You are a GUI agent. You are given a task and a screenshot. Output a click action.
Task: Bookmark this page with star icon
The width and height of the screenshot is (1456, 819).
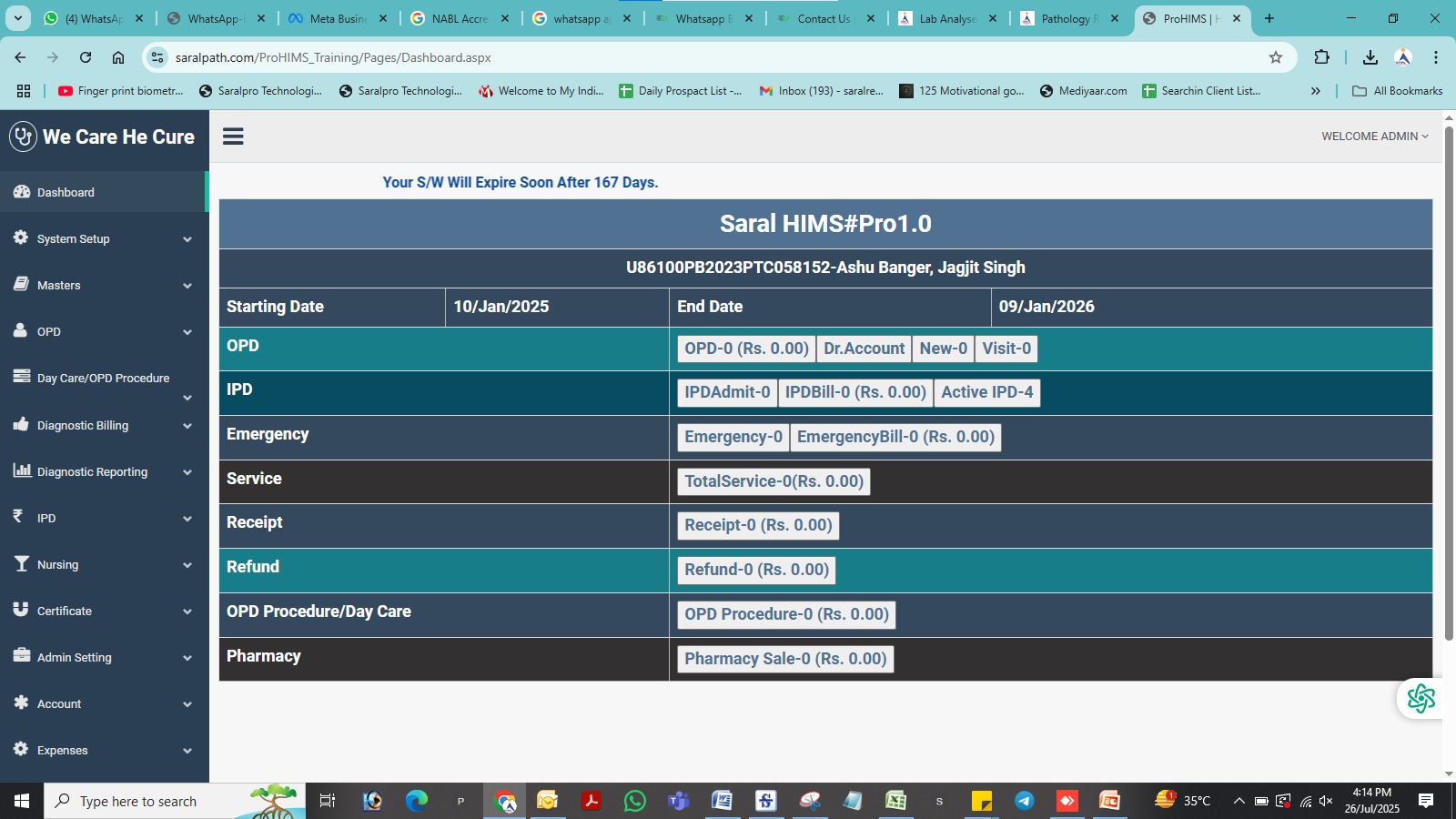(1276, 57)
